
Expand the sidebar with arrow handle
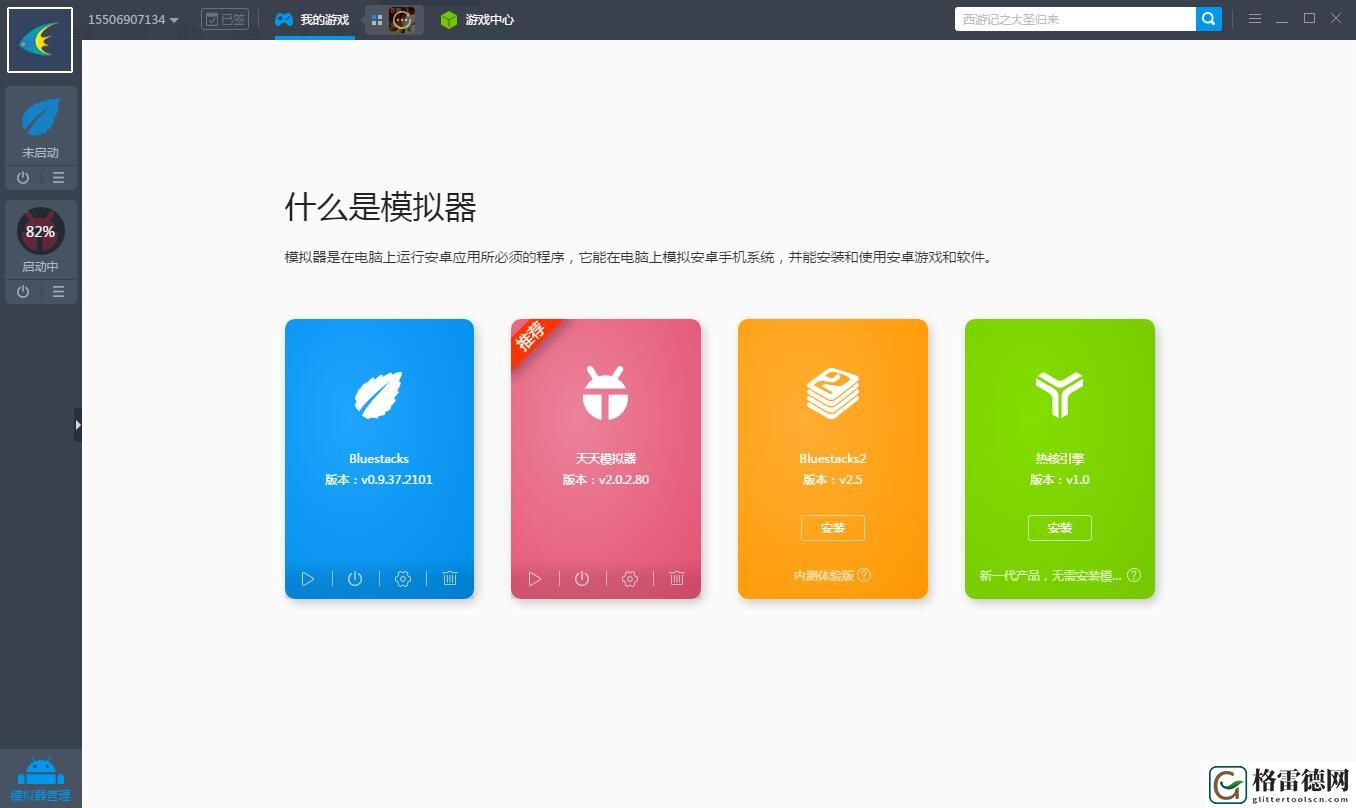click(78, 425)
